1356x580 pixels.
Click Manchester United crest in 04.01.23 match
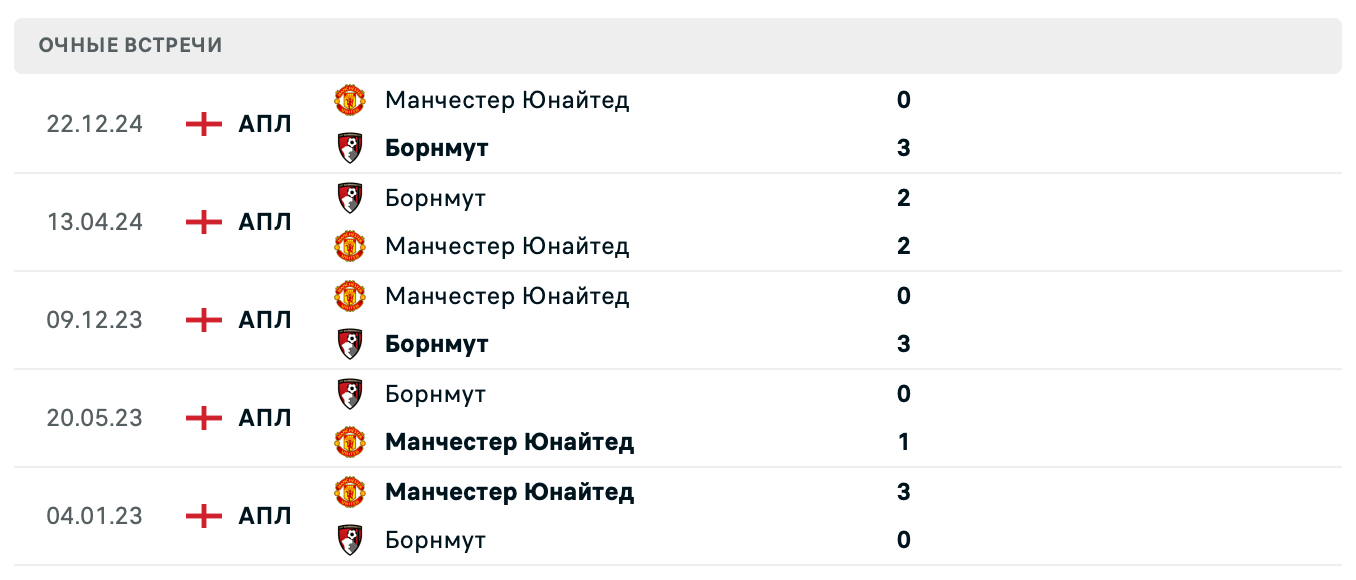click(x=349, y=492)
